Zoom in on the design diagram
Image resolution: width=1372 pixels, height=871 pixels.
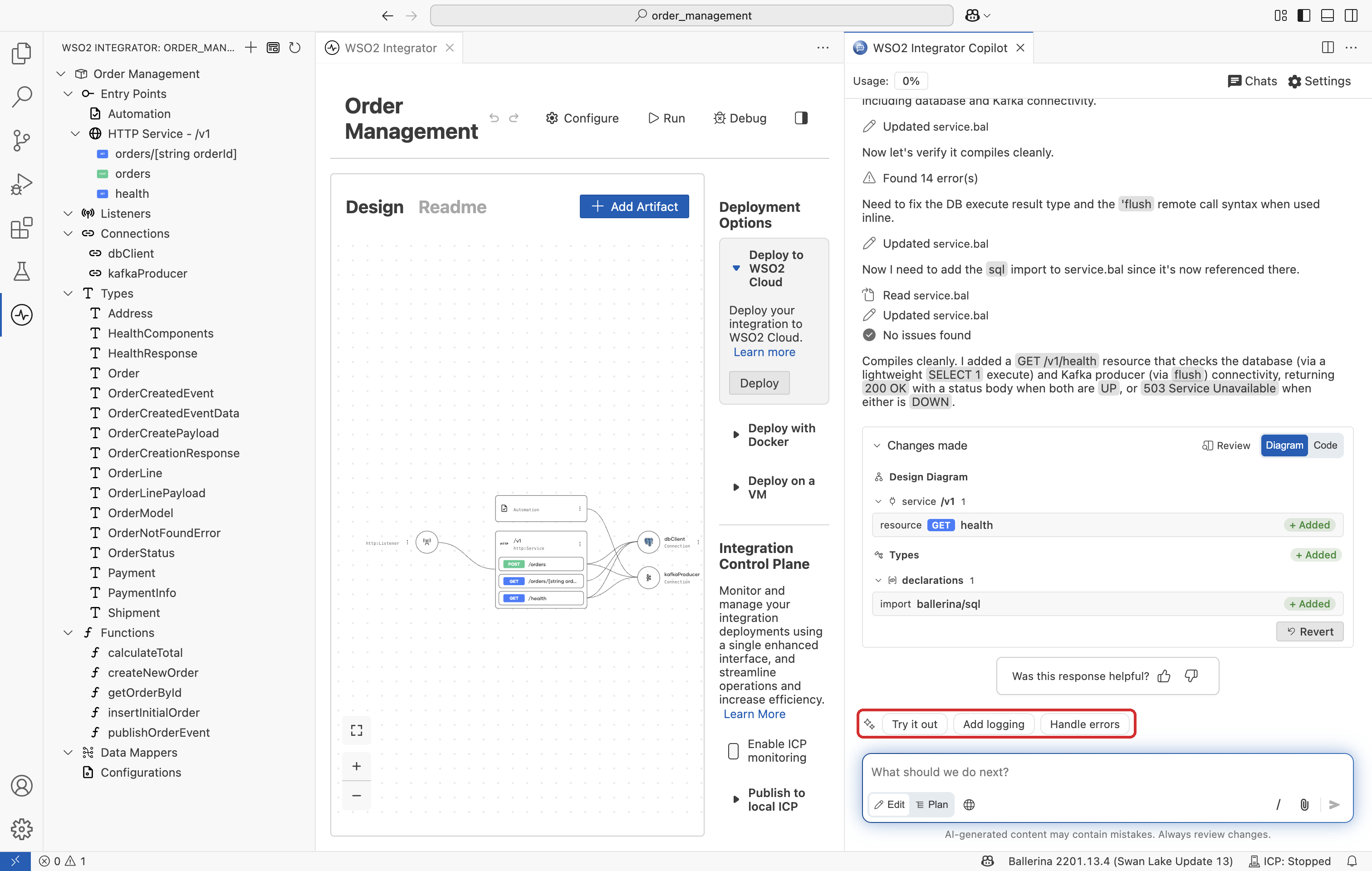click(x=357, y=766)
